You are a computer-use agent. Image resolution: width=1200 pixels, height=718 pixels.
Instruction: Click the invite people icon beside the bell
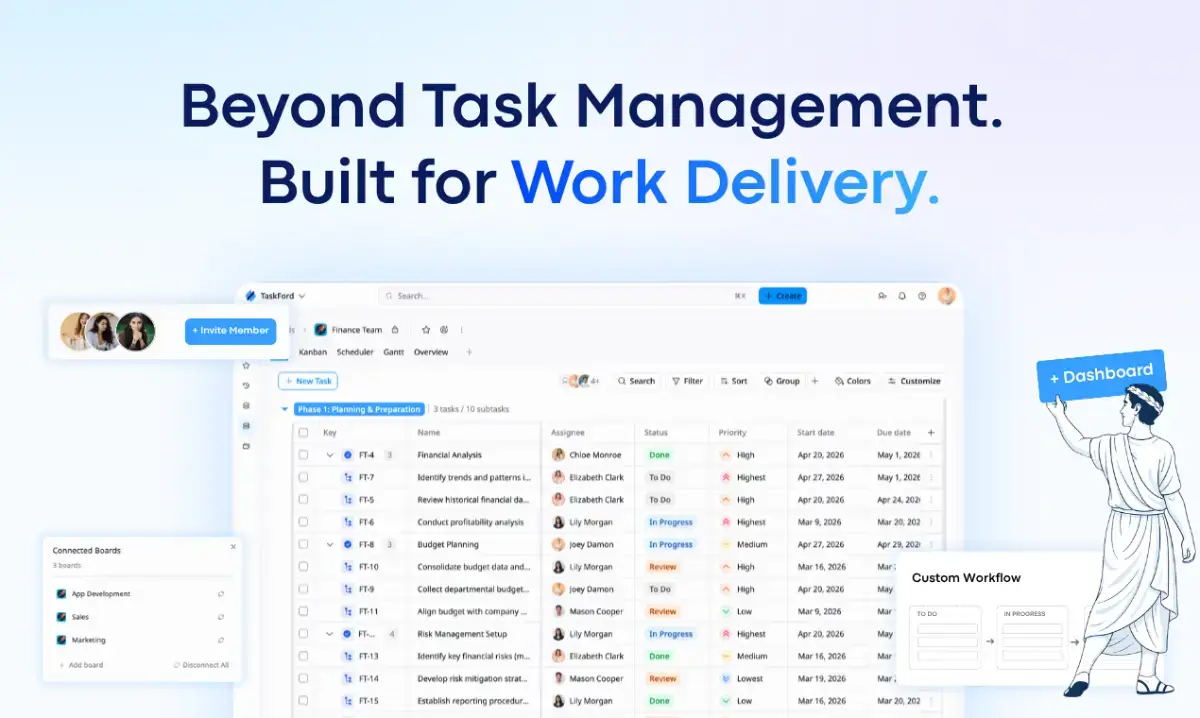pos(882,296)
